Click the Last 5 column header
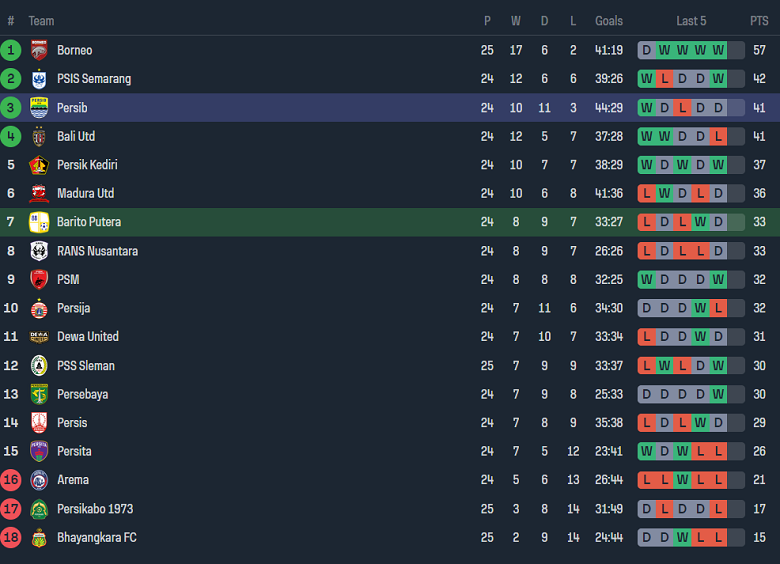This screenshot has height=564, width=780. coord(691,21)
